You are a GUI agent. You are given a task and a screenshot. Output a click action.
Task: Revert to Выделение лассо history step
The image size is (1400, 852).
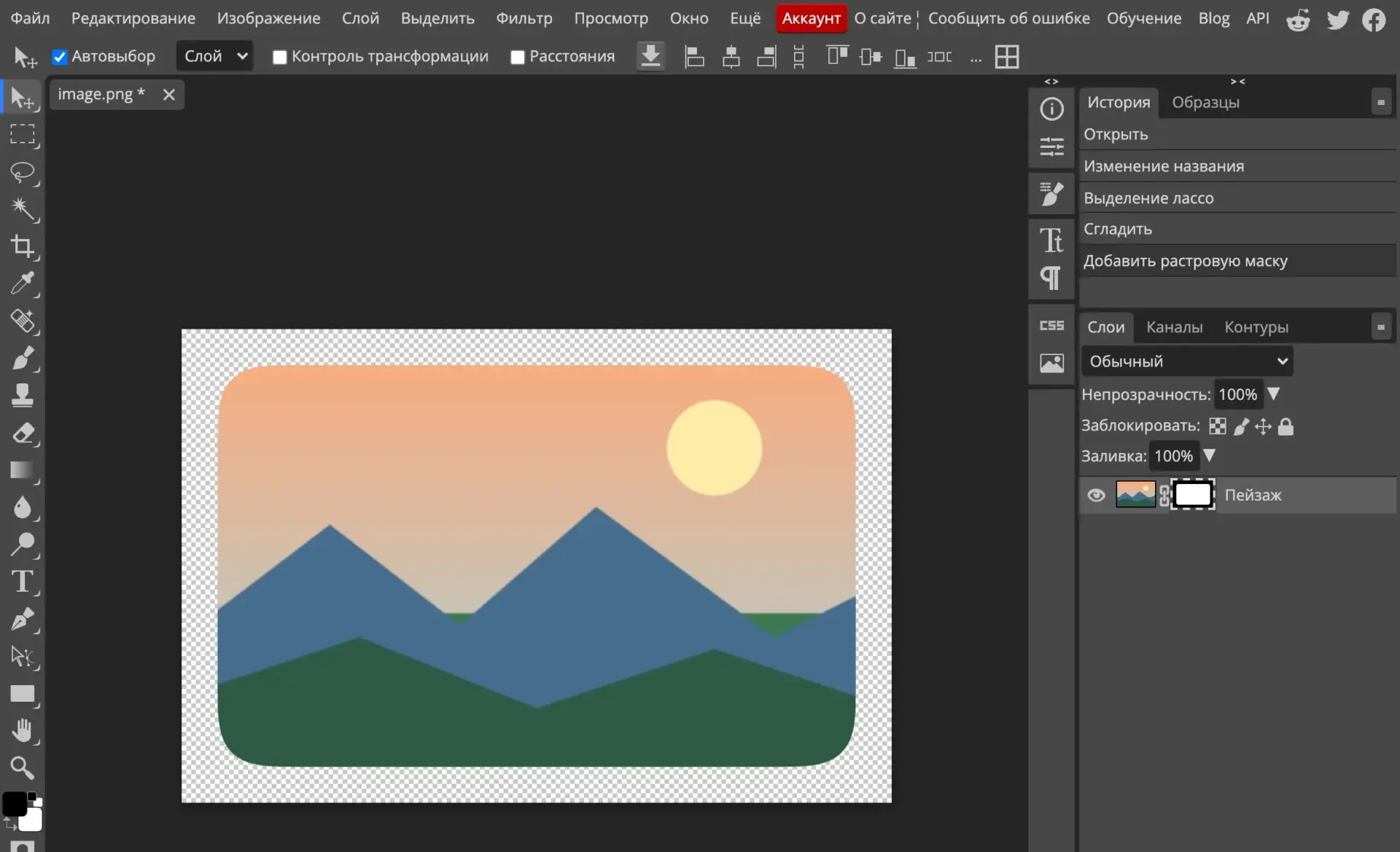(1237, 198)
